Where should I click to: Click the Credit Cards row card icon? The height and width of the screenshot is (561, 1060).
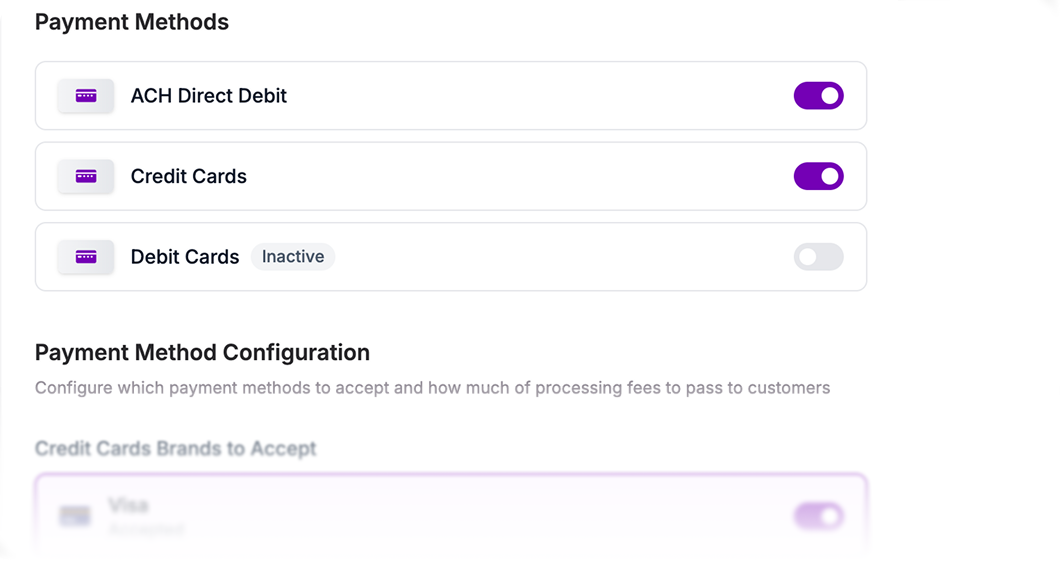tap(86, 176)
